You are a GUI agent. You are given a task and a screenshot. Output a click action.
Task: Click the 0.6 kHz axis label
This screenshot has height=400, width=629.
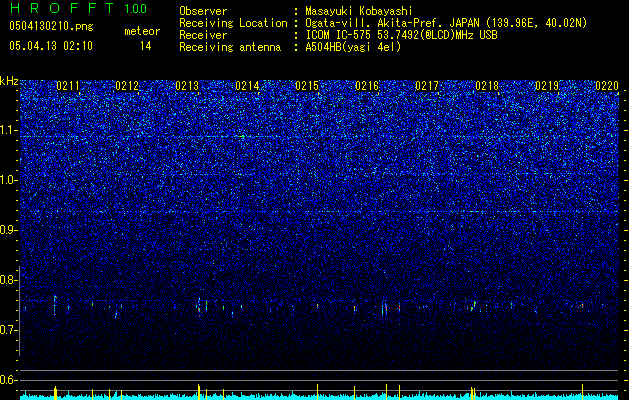click(x=8, y=380)
